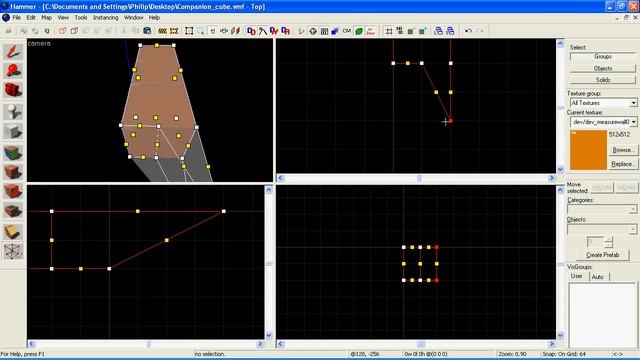Set selection mode to Groups
The image size is (640, 360).
602,56
